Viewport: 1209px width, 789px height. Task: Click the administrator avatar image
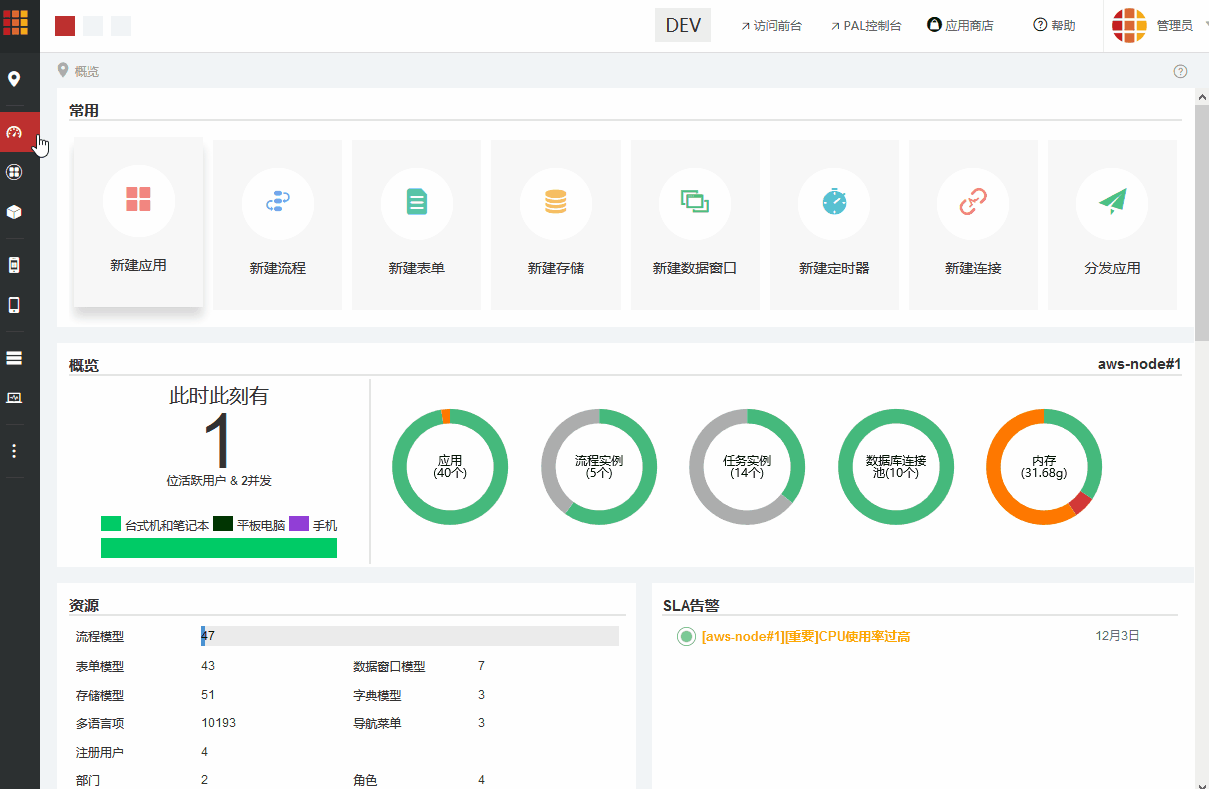[x=1129, y=26]
